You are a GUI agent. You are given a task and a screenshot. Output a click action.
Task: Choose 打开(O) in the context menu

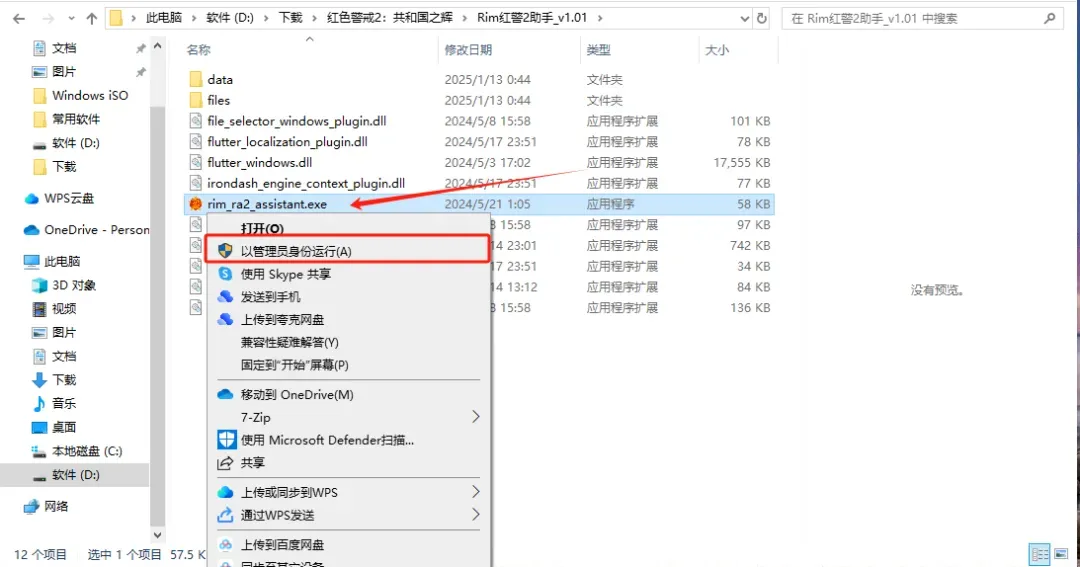[349, 228]
